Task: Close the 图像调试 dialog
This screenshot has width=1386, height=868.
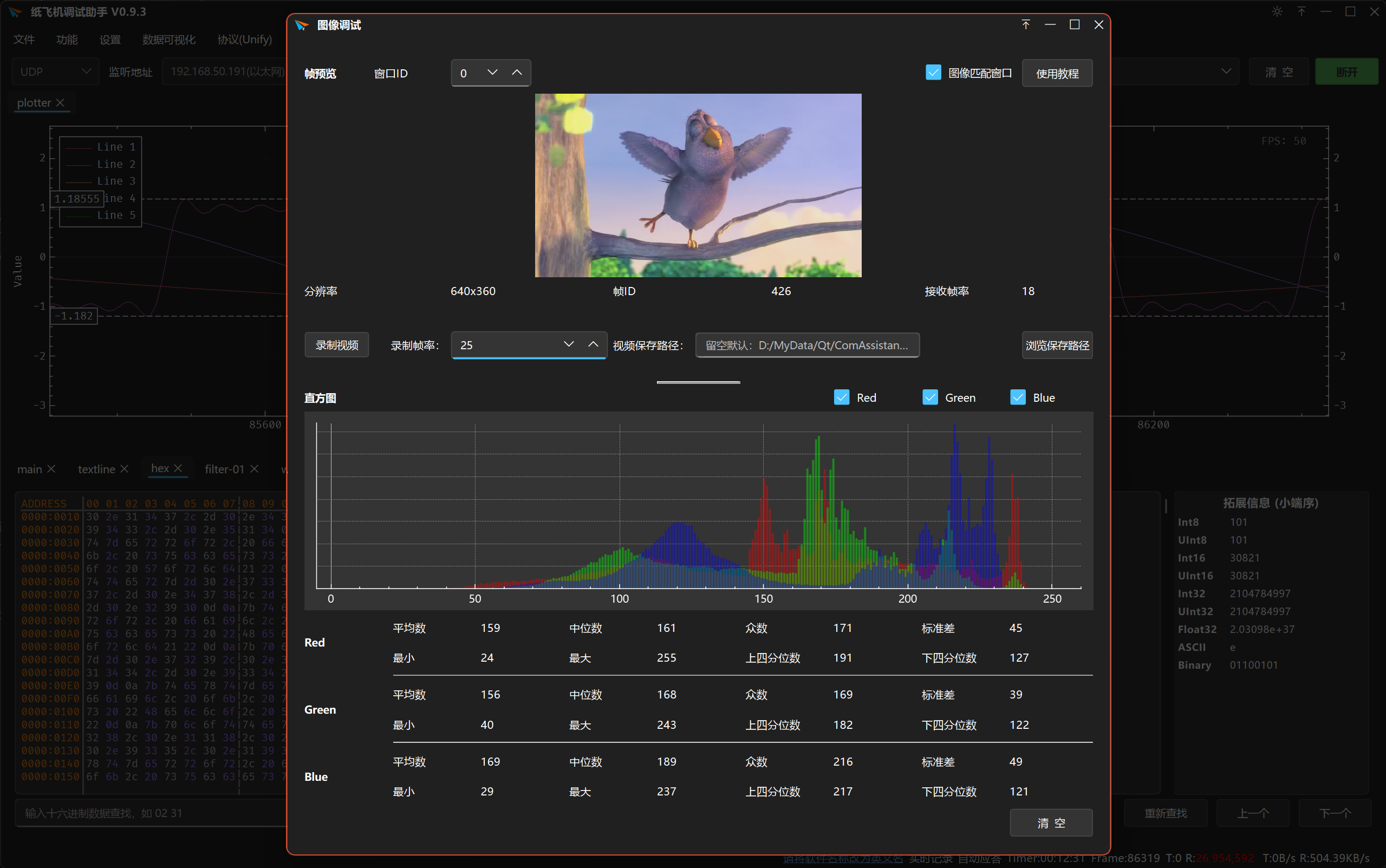Action: pyautogui.click(x=1098, y=25)
